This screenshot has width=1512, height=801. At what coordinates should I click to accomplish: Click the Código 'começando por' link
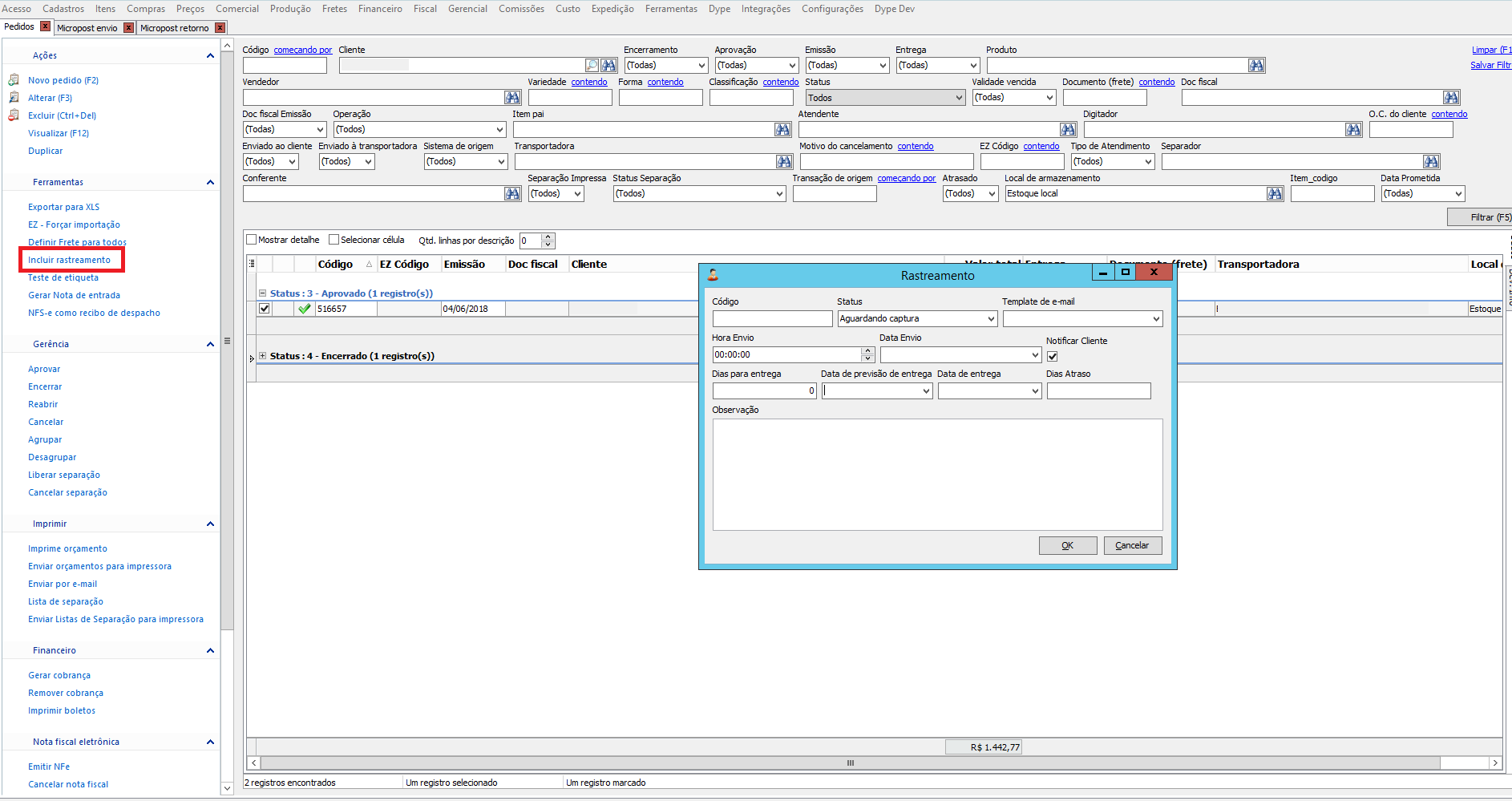pos(303,50)
